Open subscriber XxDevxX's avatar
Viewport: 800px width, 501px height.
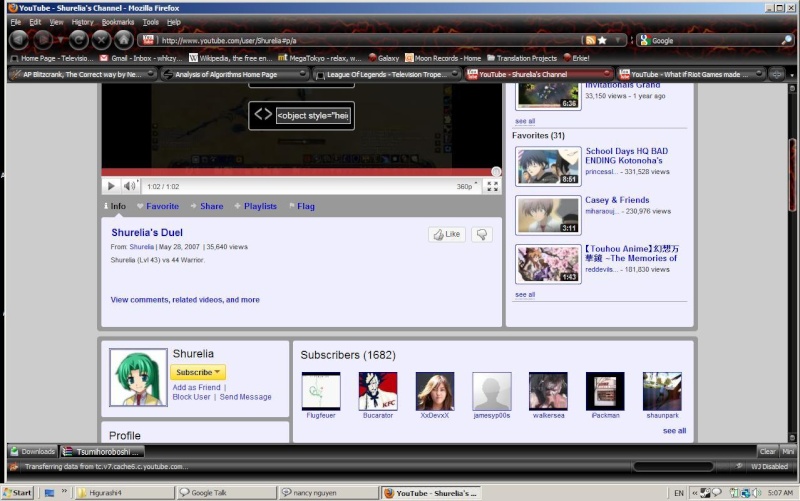435,391
